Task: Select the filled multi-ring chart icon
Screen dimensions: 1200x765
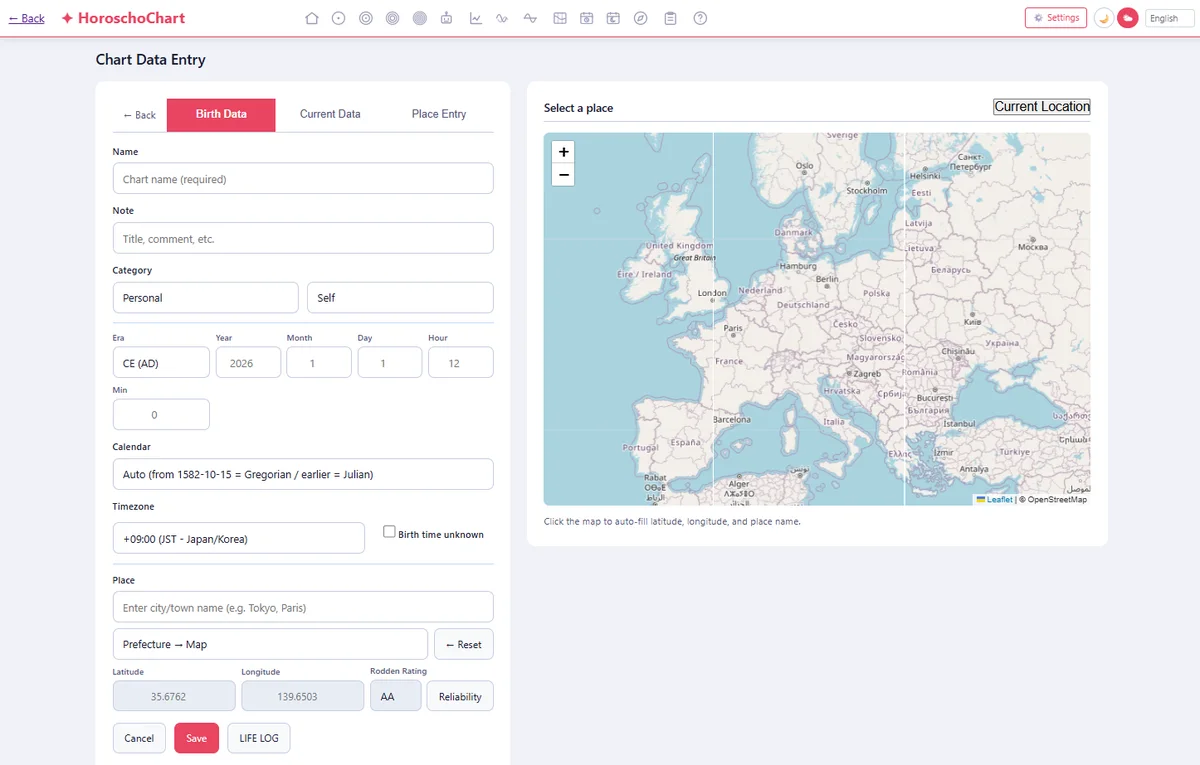Action: [420, 18]
